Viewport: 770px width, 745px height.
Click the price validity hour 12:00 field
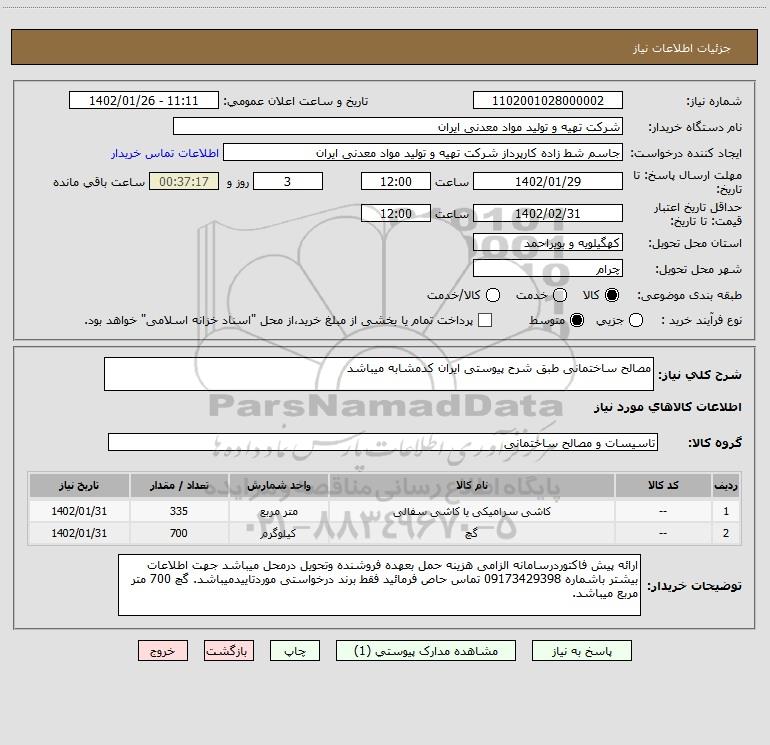click(396, 214)
